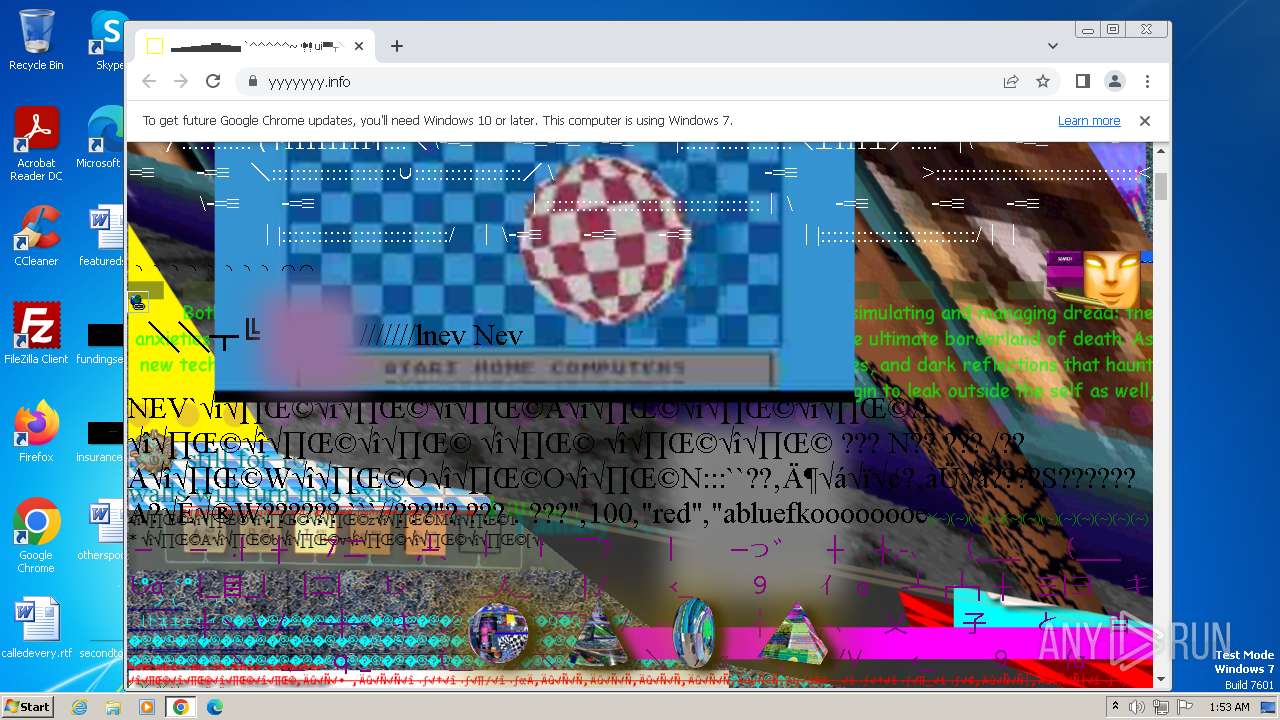Open Acrobat Reader DC desktop icon
This screenshot has height=720, width=1280.
(x=36, y=145)
